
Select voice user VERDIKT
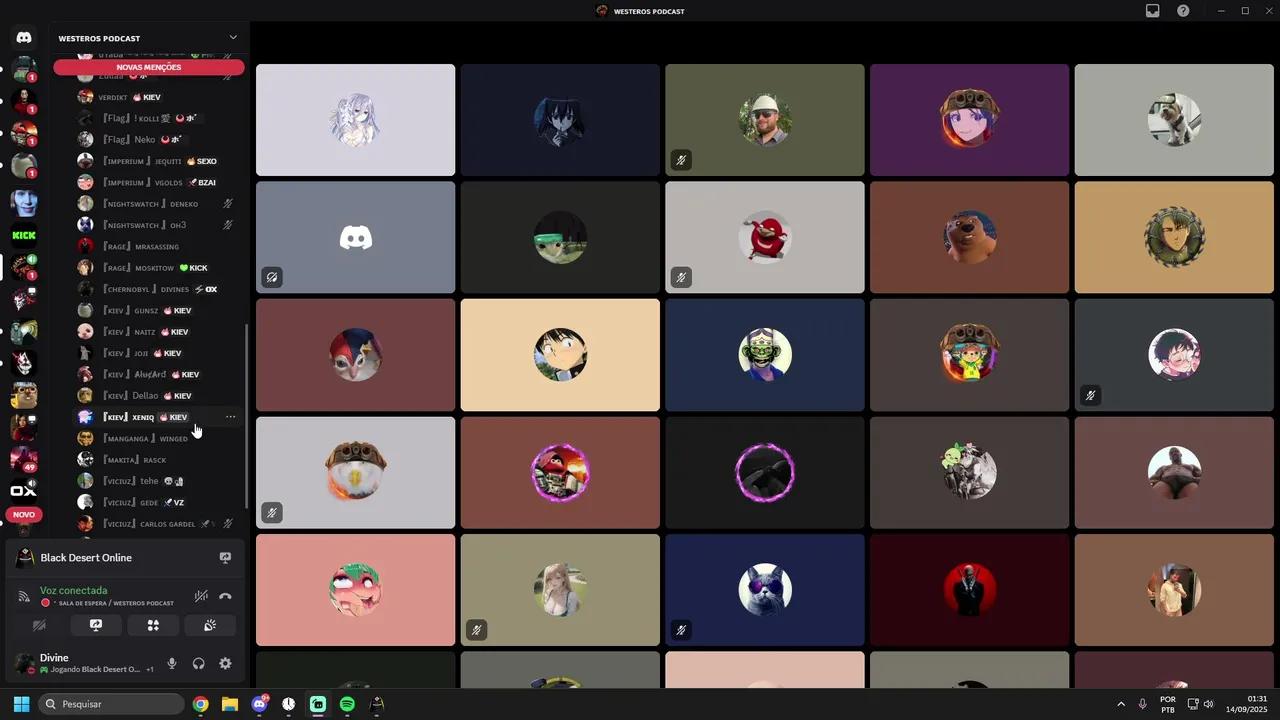pos(160,97)
